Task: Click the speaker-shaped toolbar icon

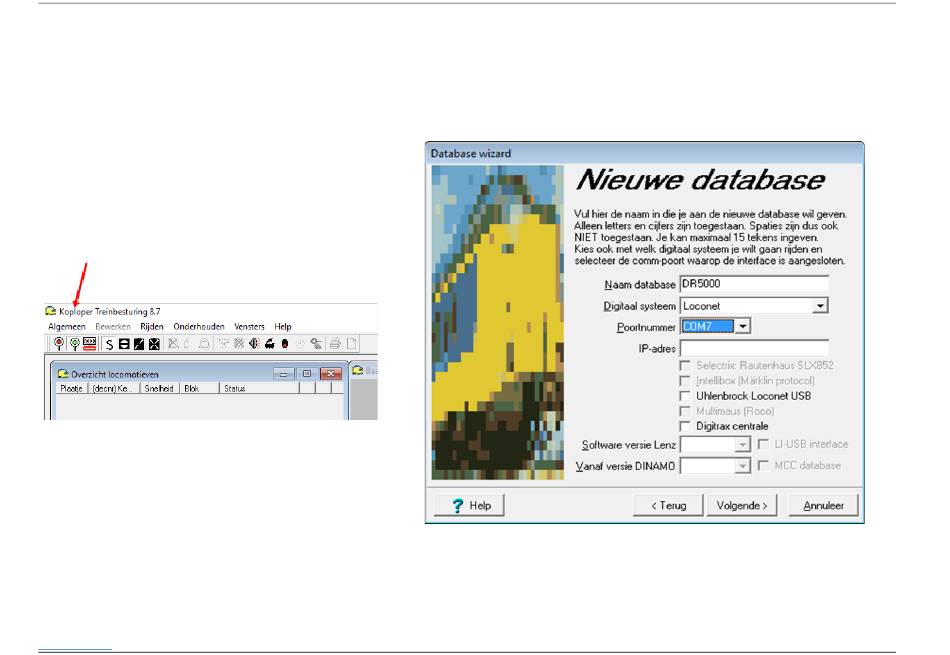Action: pyautogui.click(x=254, y=344)
